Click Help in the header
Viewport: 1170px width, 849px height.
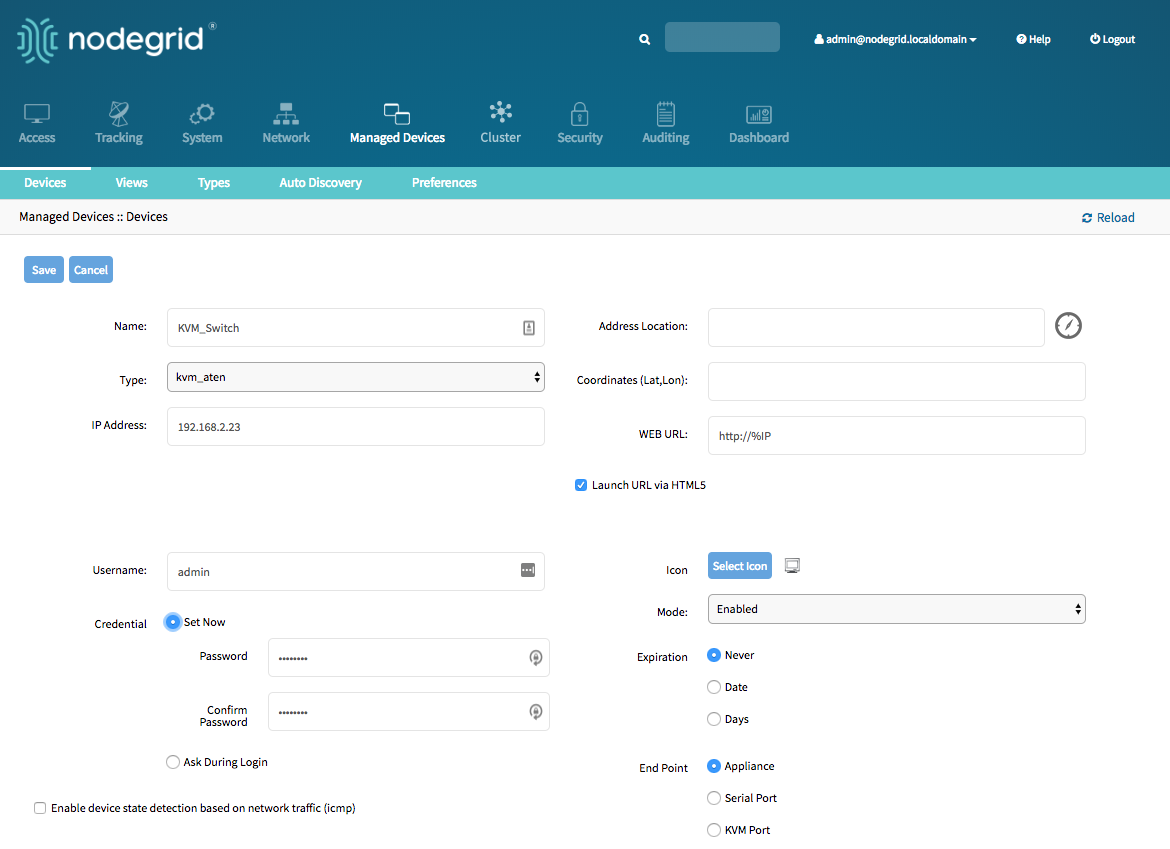(1033, 40)
